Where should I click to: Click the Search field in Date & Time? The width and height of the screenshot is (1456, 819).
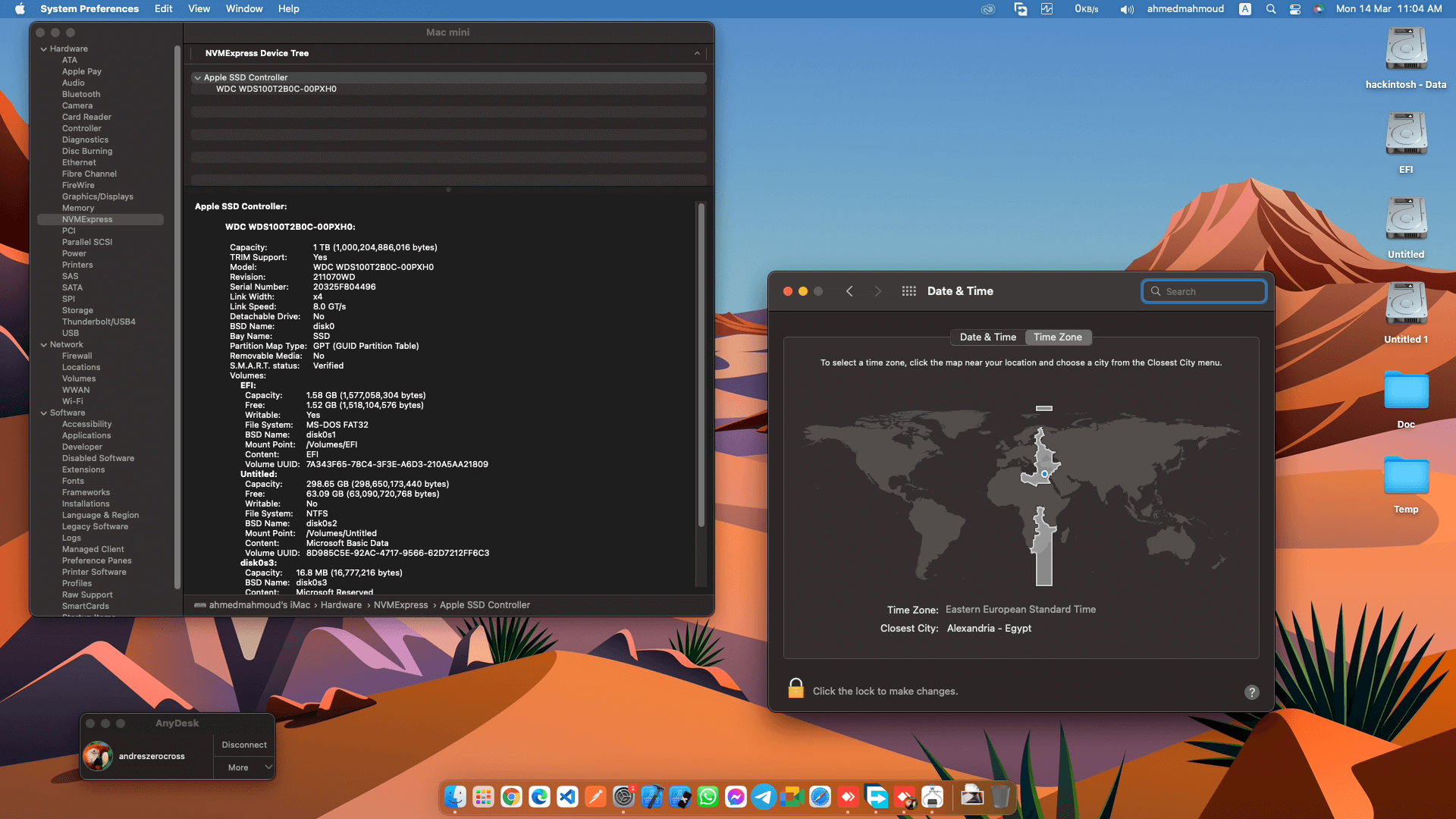[x=1204, y=291]
